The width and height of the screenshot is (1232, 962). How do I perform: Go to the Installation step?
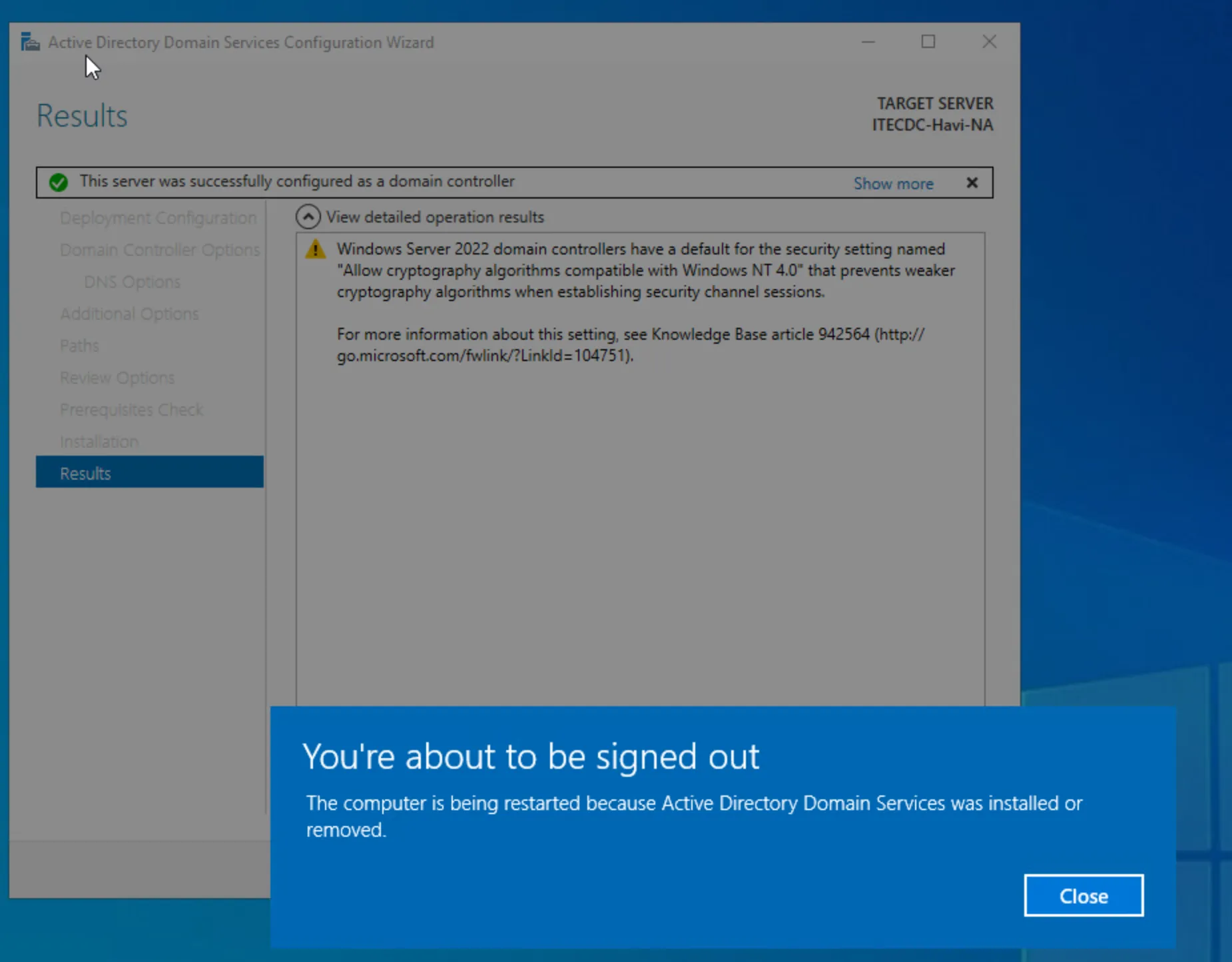click(99, 442)
